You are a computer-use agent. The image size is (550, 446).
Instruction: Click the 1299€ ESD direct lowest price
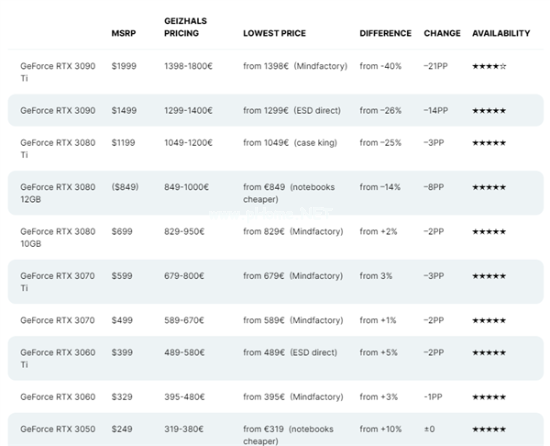coord(292,111)
